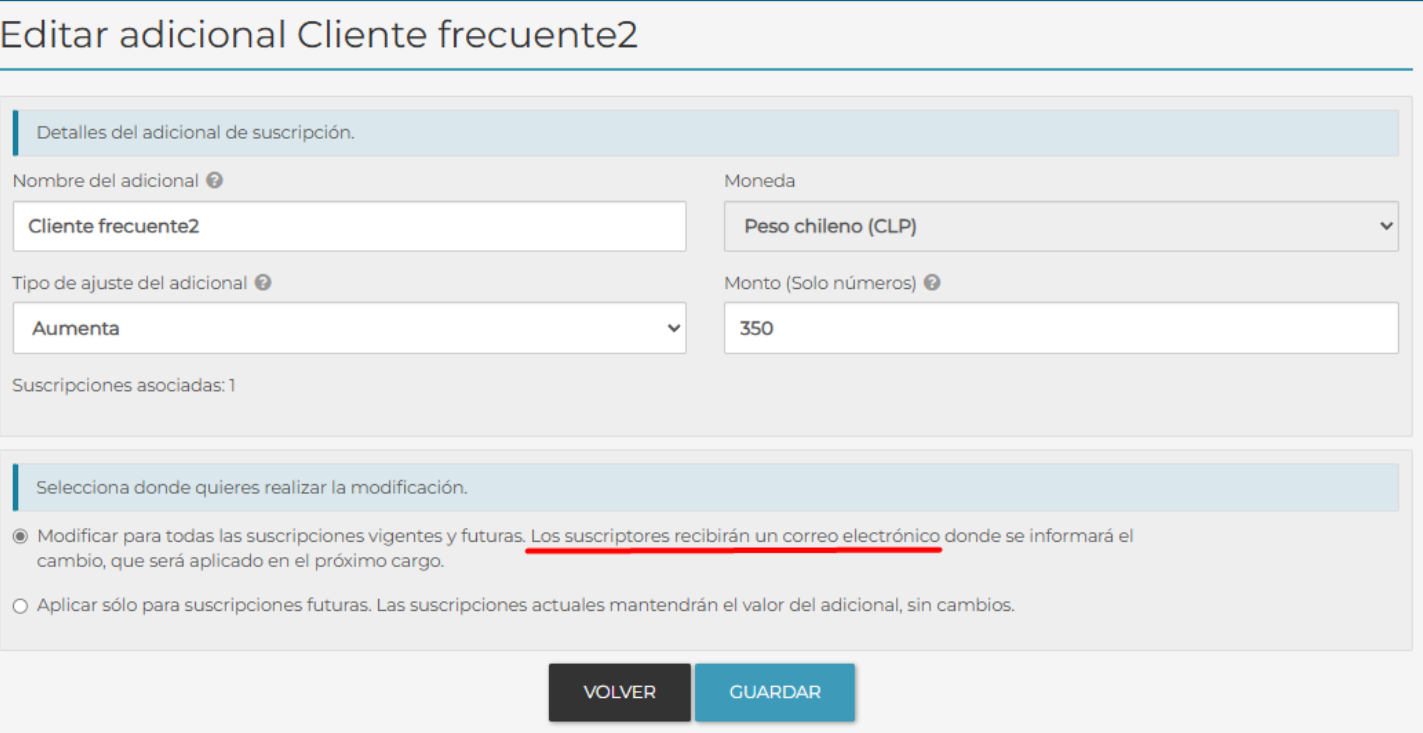The height and width of the screenshot is (733, 1423).
Task: Click 'Detalles del adicional de suscripción.' header
Action: (705, 132)
